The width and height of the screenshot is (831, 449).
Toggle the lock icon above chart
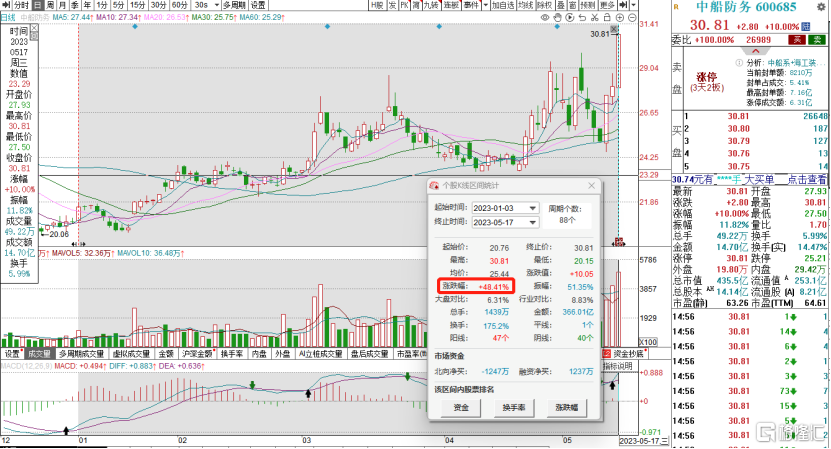pos(607,17)
